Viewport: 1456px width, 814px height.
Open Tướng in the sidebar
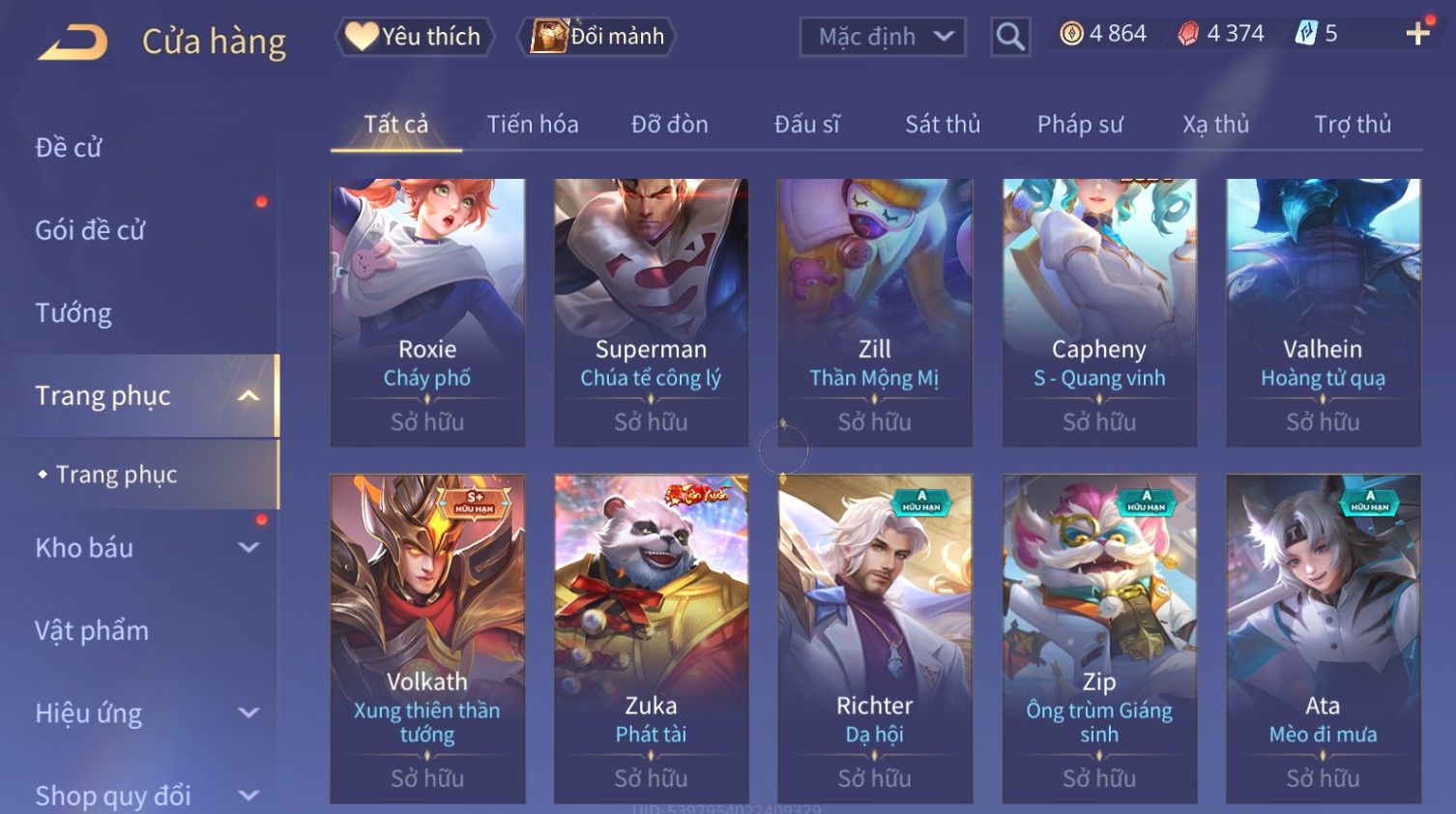pos(73,313)
